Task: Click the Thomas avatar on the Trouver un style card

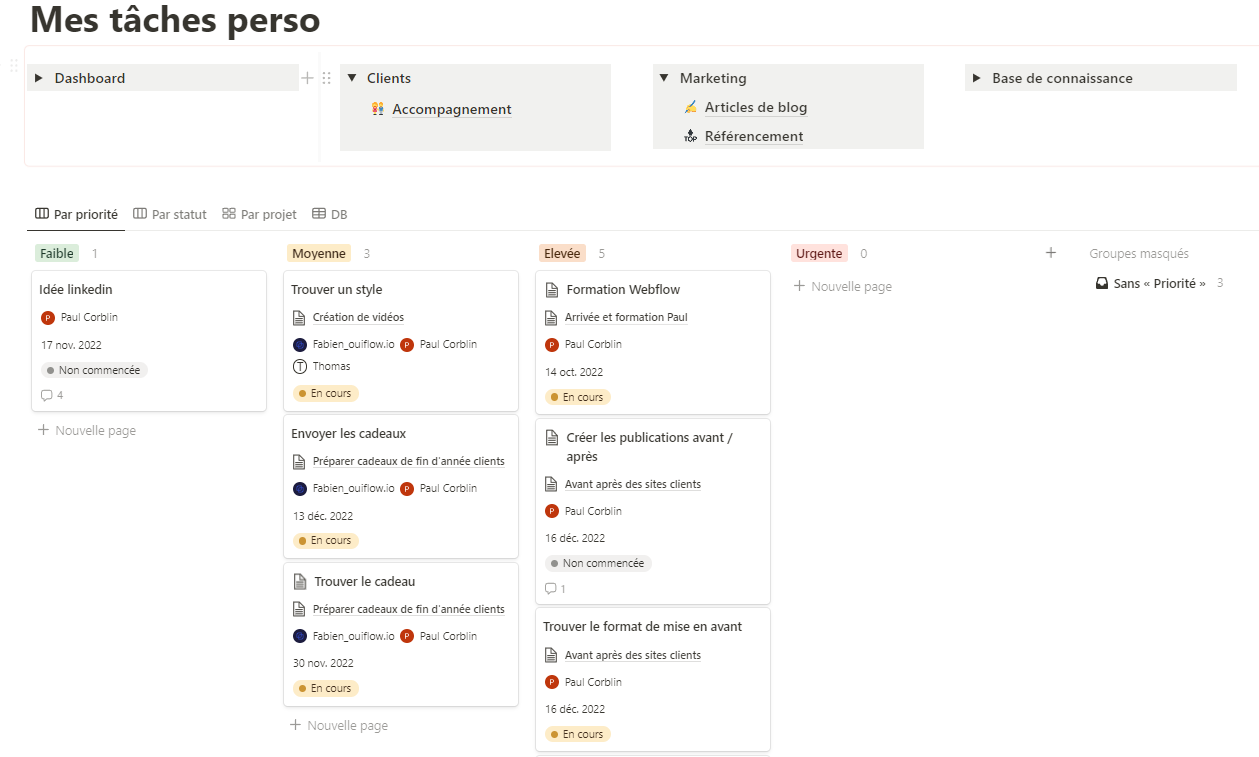Action: pos(302,366)
